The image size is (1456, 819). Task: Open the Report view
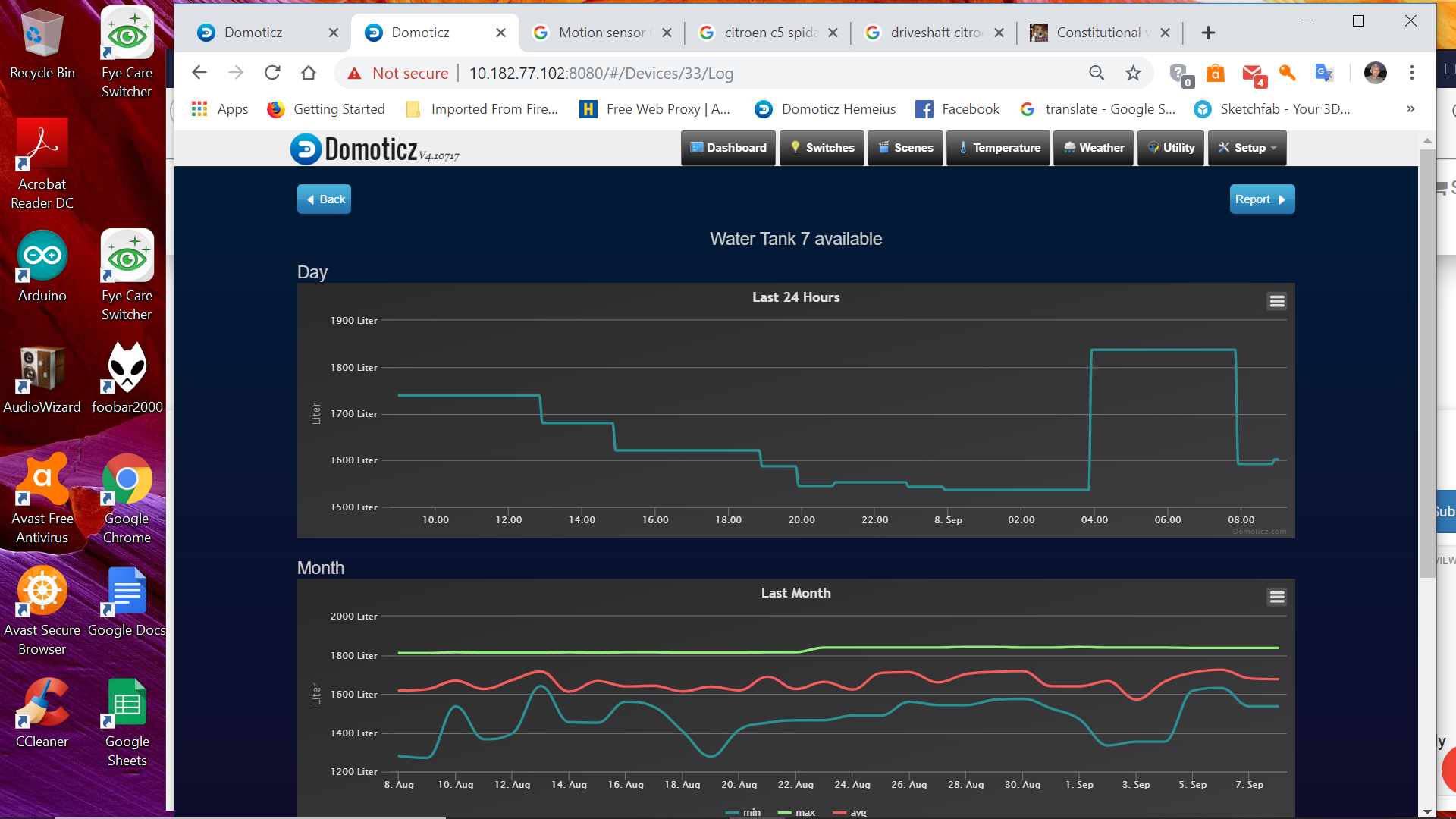[x=1261, y=199]
